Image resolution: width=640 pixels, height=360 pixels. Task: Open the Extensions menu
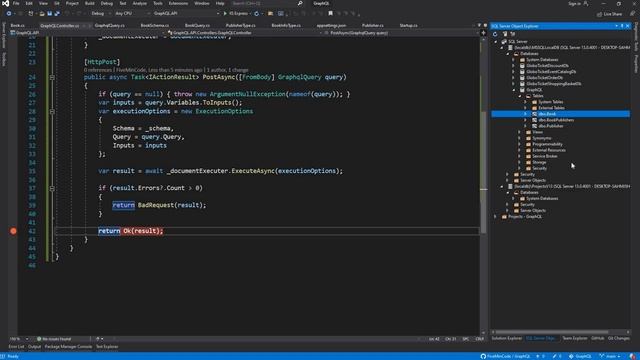tap(178, 3)
